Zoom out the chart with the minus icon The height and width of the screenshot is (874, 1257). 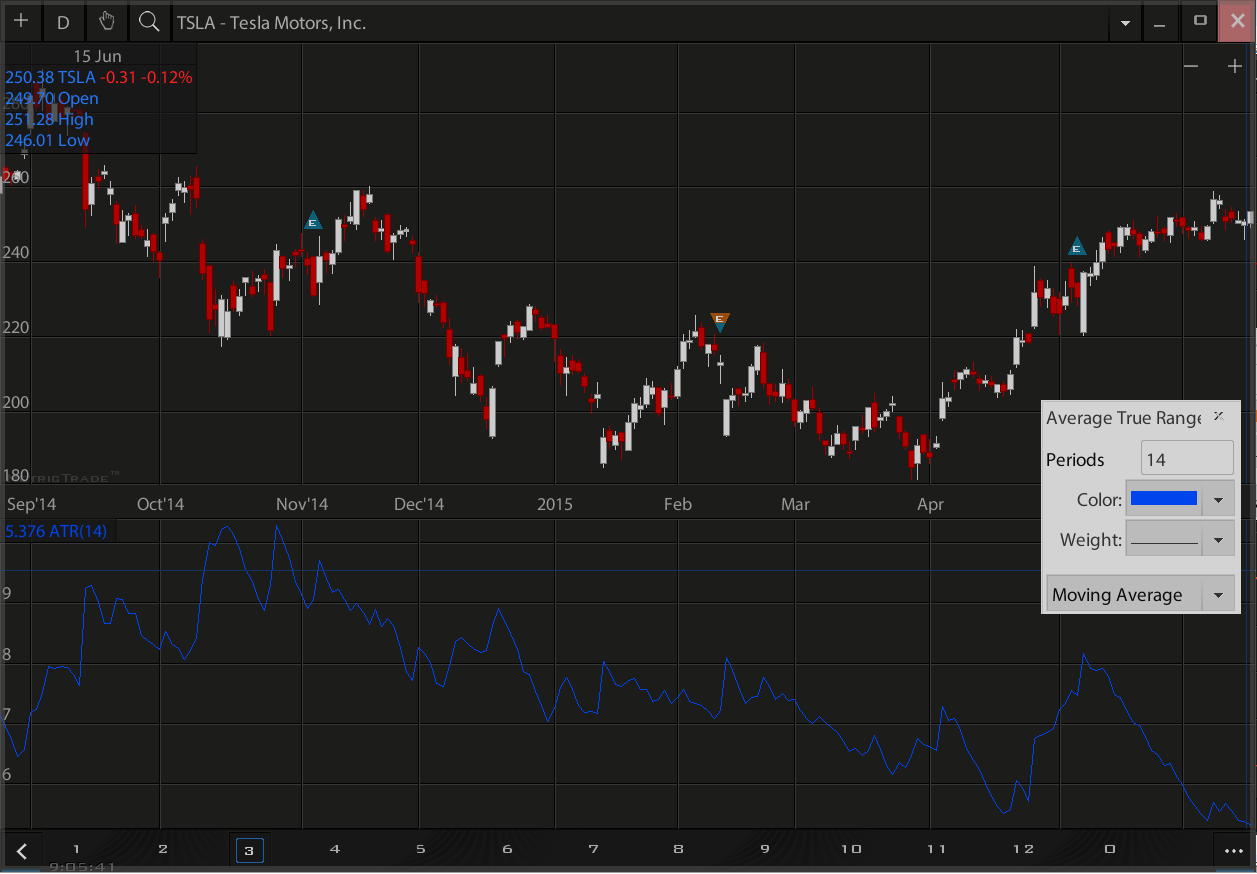1191,66
